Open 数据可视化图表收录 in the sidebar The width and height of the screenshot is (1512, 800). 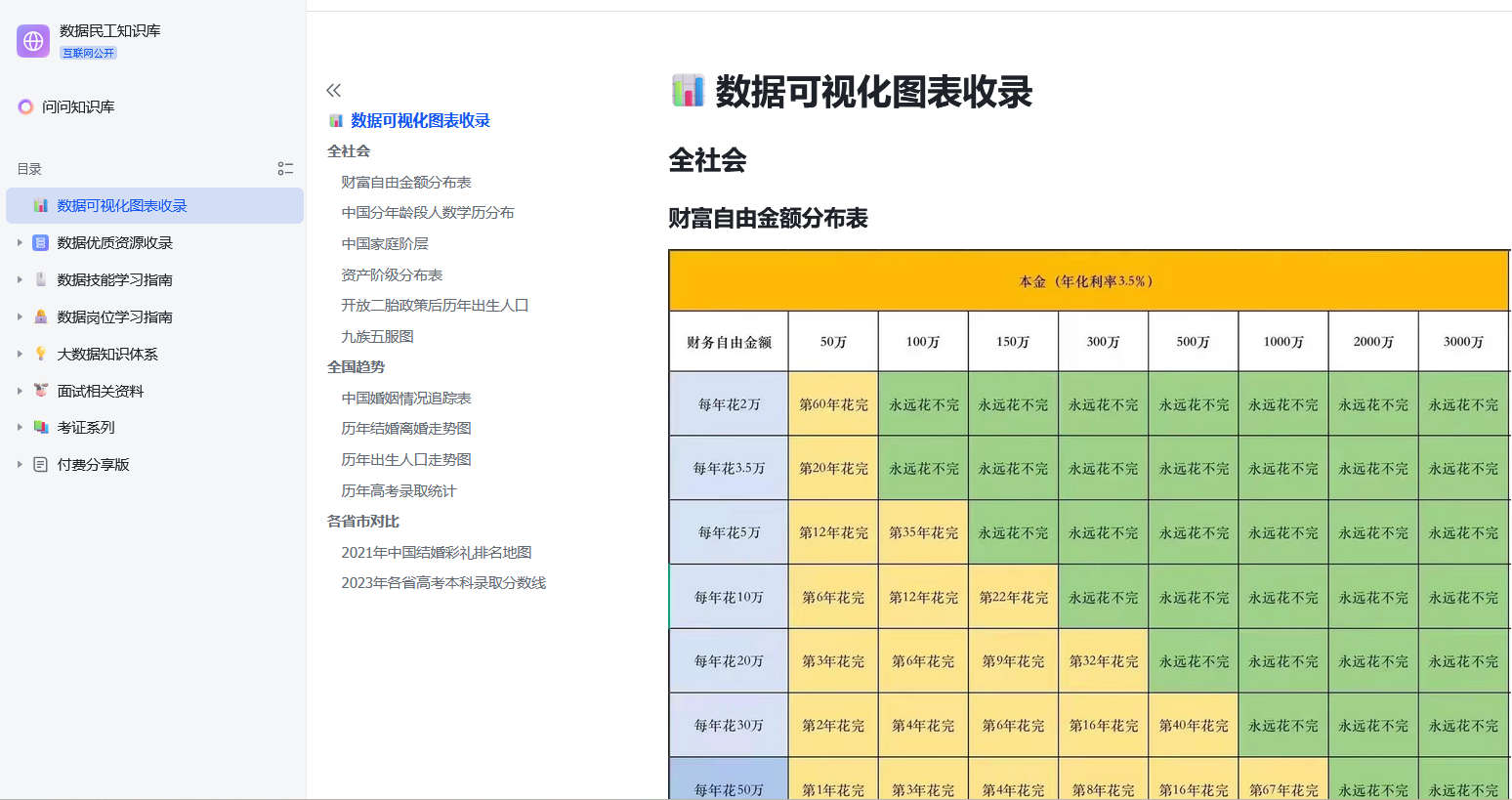click(154, 205)
